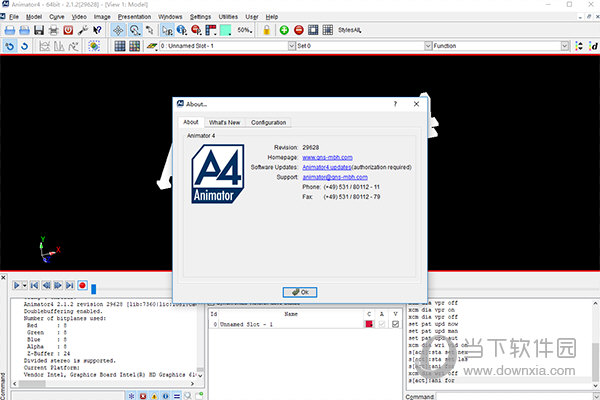Click the red record button
600x400 pixels.
point(82,286)
